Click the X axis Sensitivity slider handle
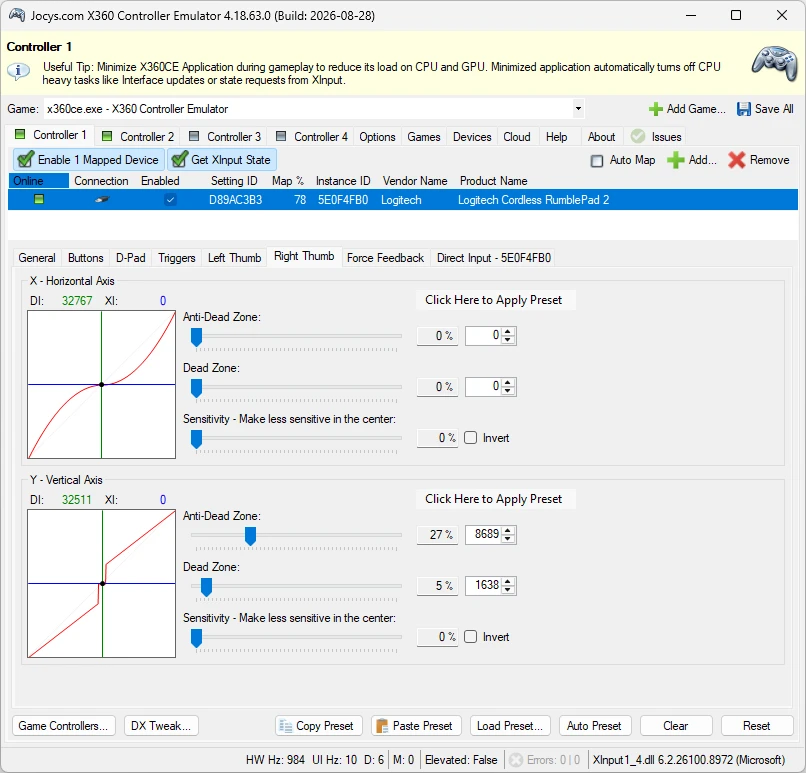The height and width of the screenshot is (773, 806). tap(196, 439)
